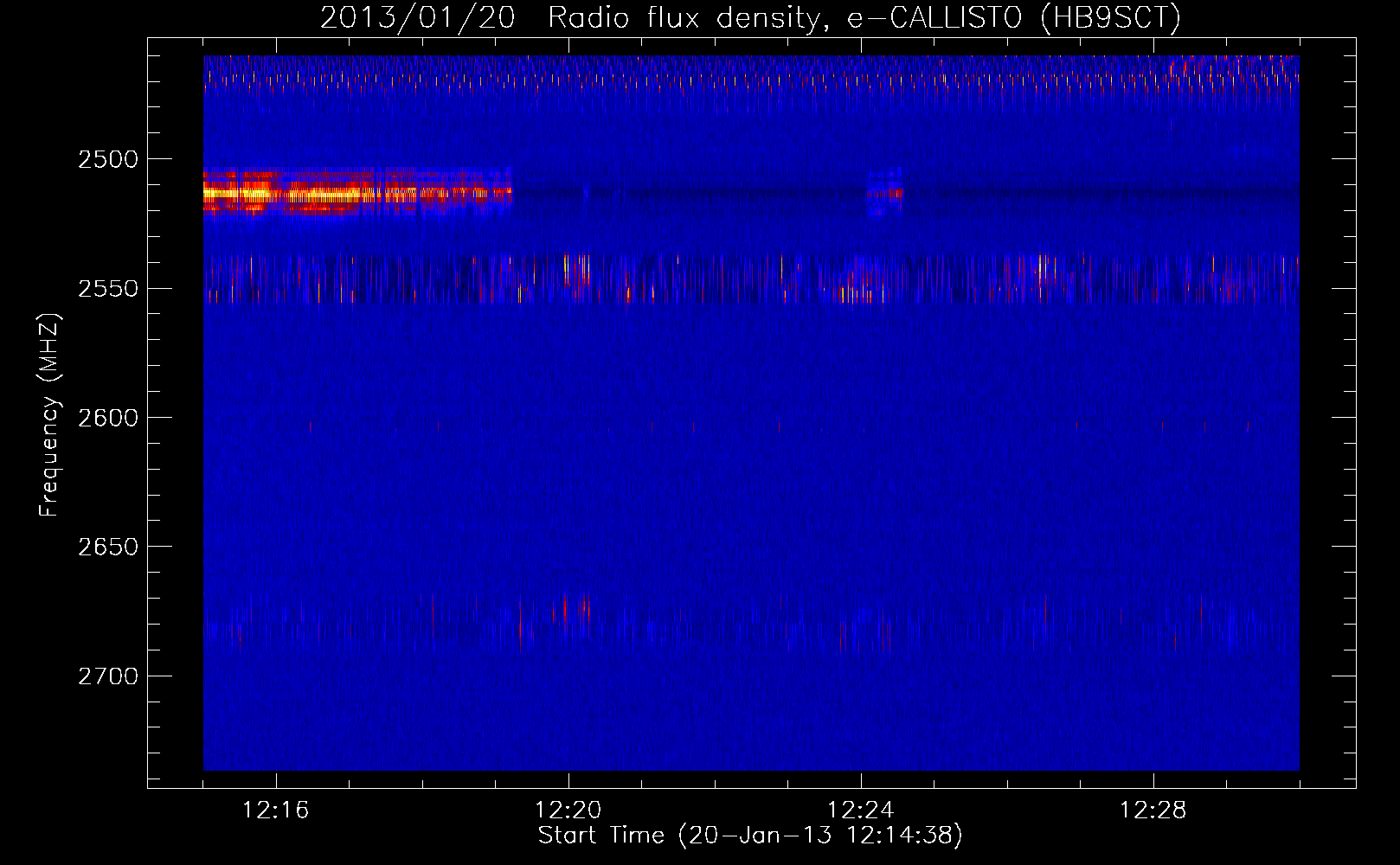Click the 12:20 time axis label

[x=568, y=811]
